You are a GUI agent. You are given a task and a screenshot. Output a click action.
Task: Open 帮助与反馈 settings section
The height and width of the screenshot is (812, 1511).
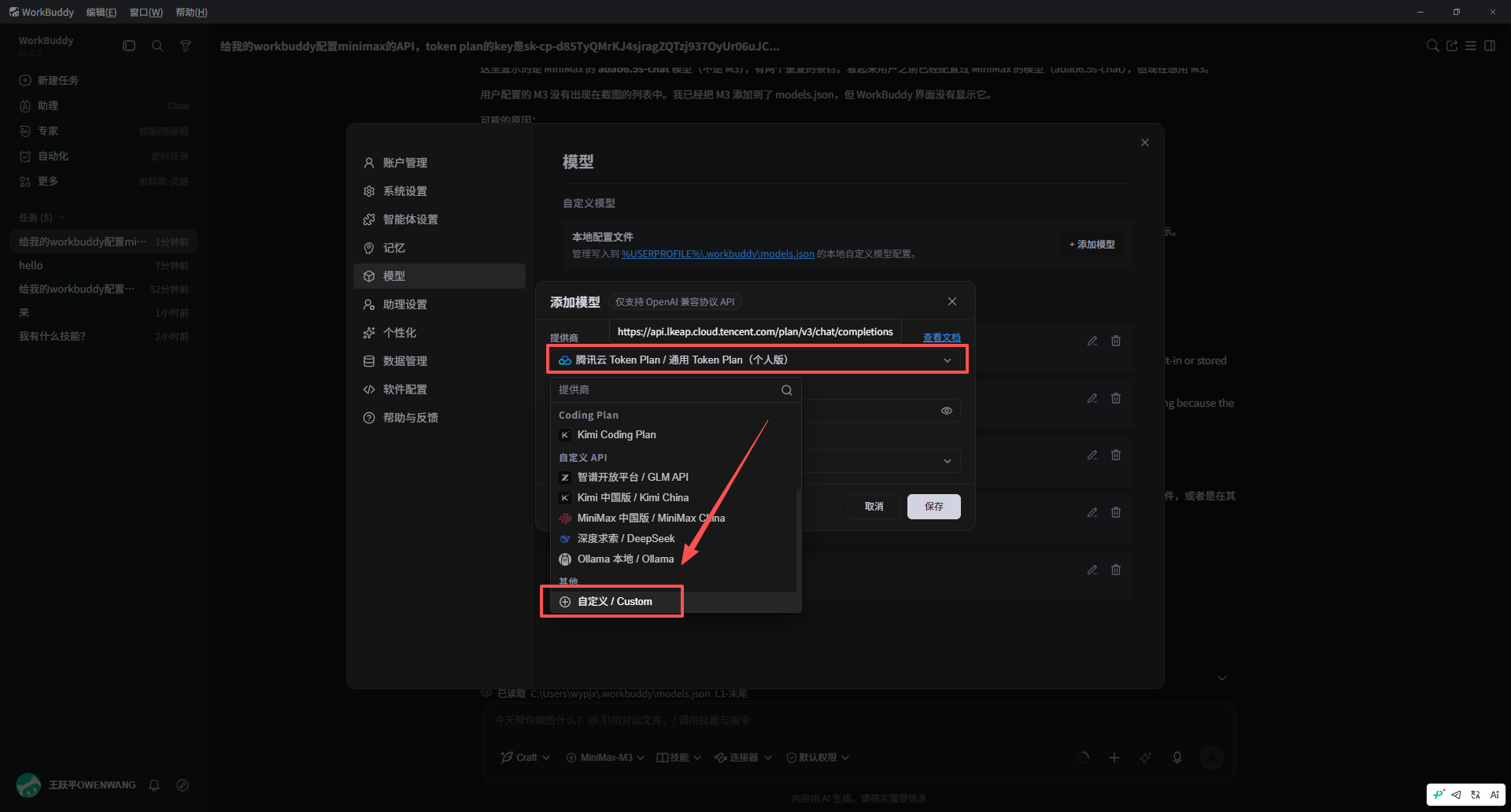click(x=439, y=418)
